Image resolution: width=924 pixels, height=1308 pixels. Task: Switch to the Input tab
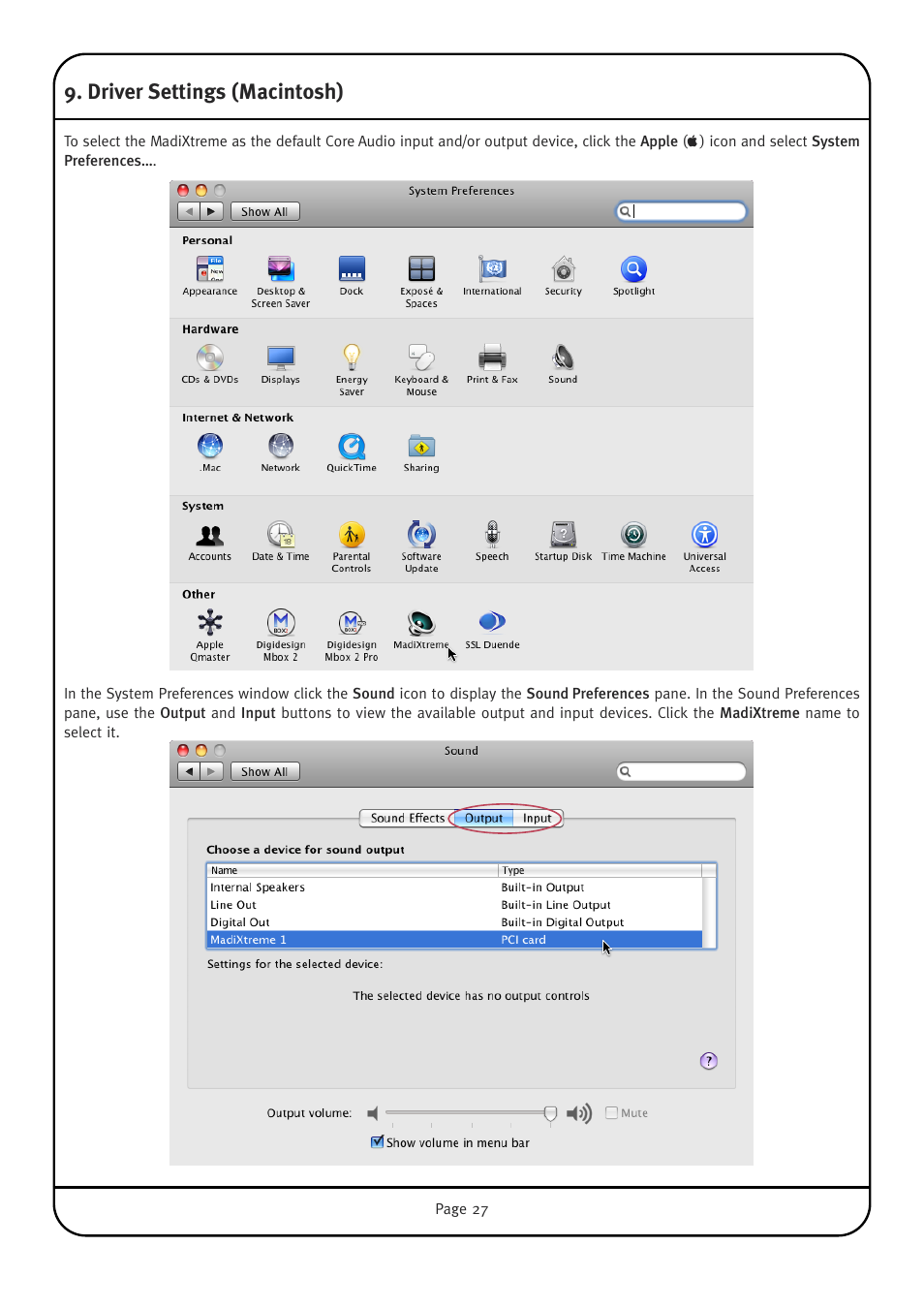[537, 818]
